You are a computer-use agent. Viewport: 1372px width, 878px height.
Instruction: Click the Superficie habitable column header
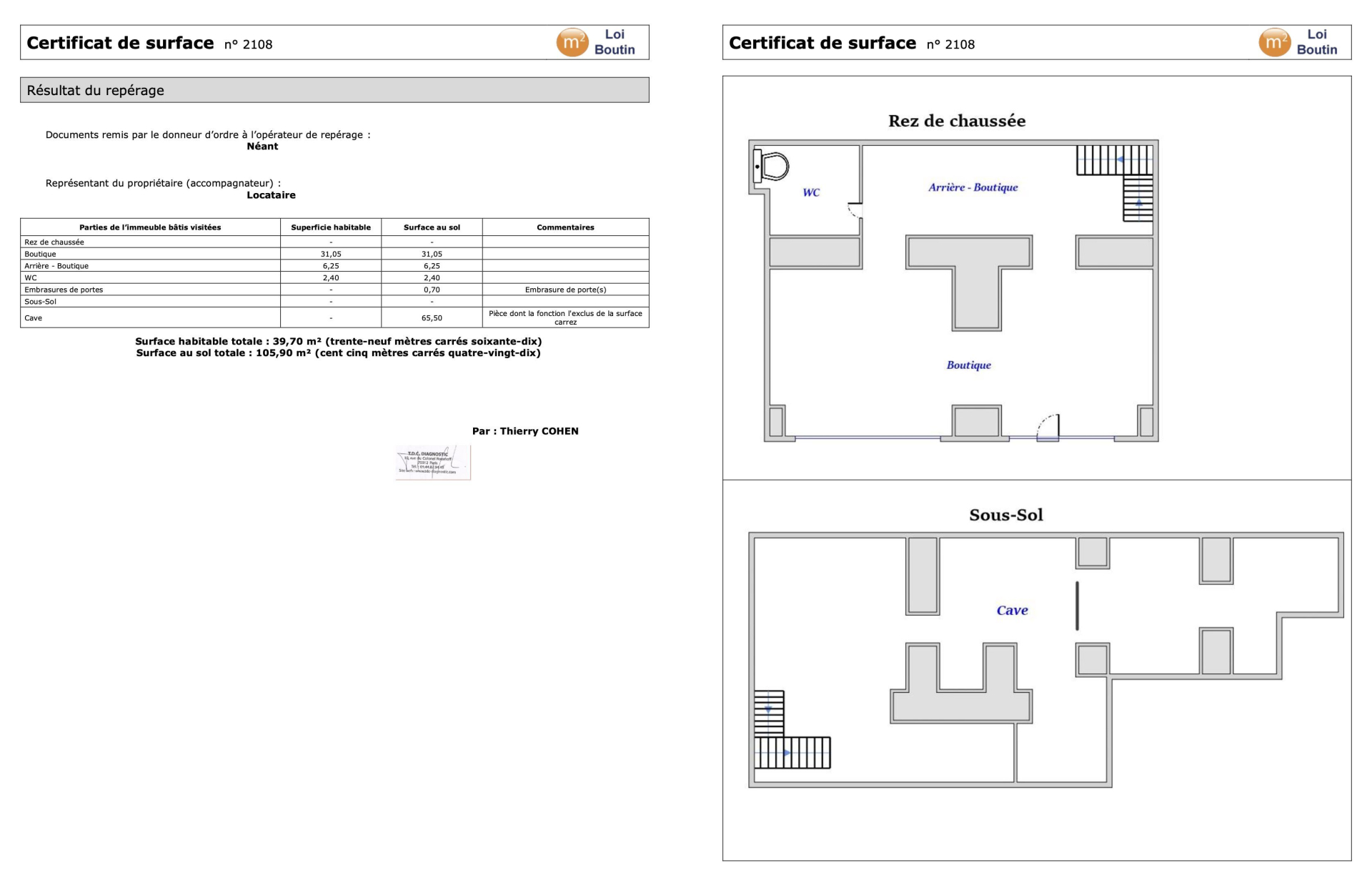(331, 227)
